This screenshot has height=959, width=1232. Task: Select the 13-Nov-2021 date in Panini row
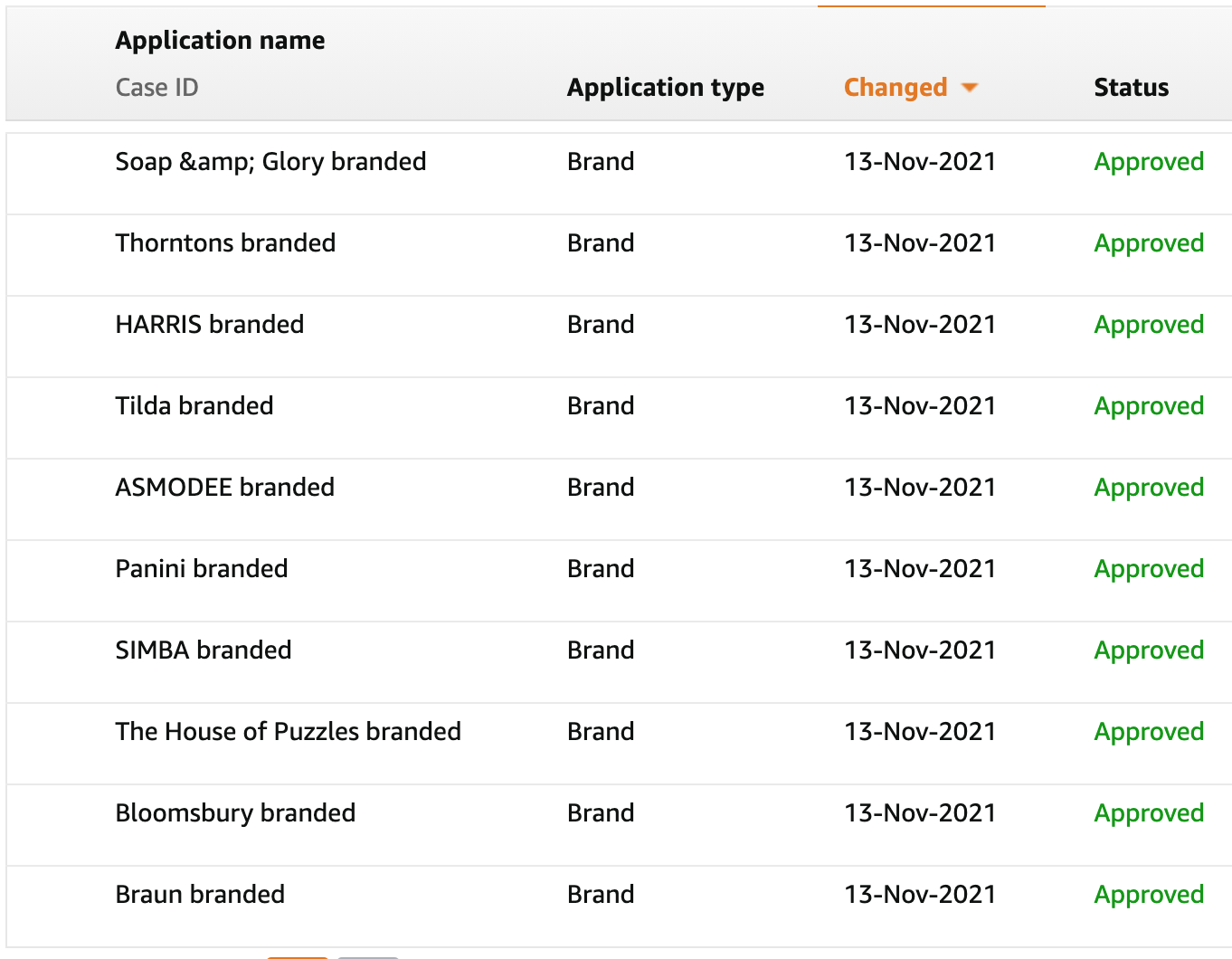pos(920,569)
